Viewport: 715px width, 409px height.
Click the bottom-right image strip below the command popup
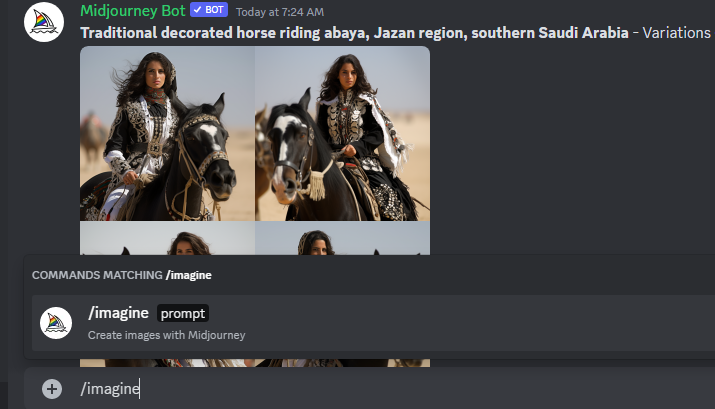click(342, 363)
